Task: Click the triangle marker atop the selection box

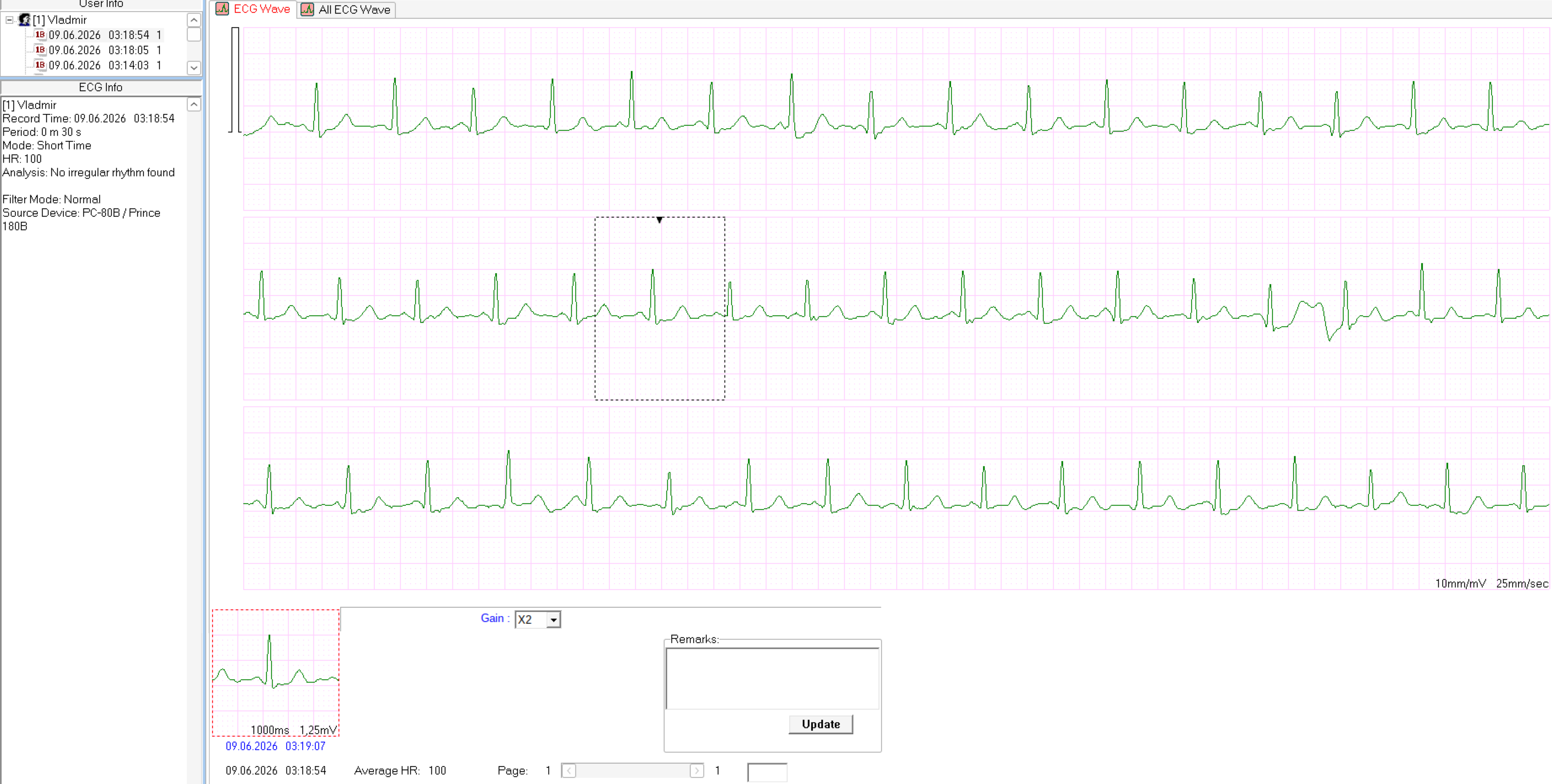Action: coord(660,220)
